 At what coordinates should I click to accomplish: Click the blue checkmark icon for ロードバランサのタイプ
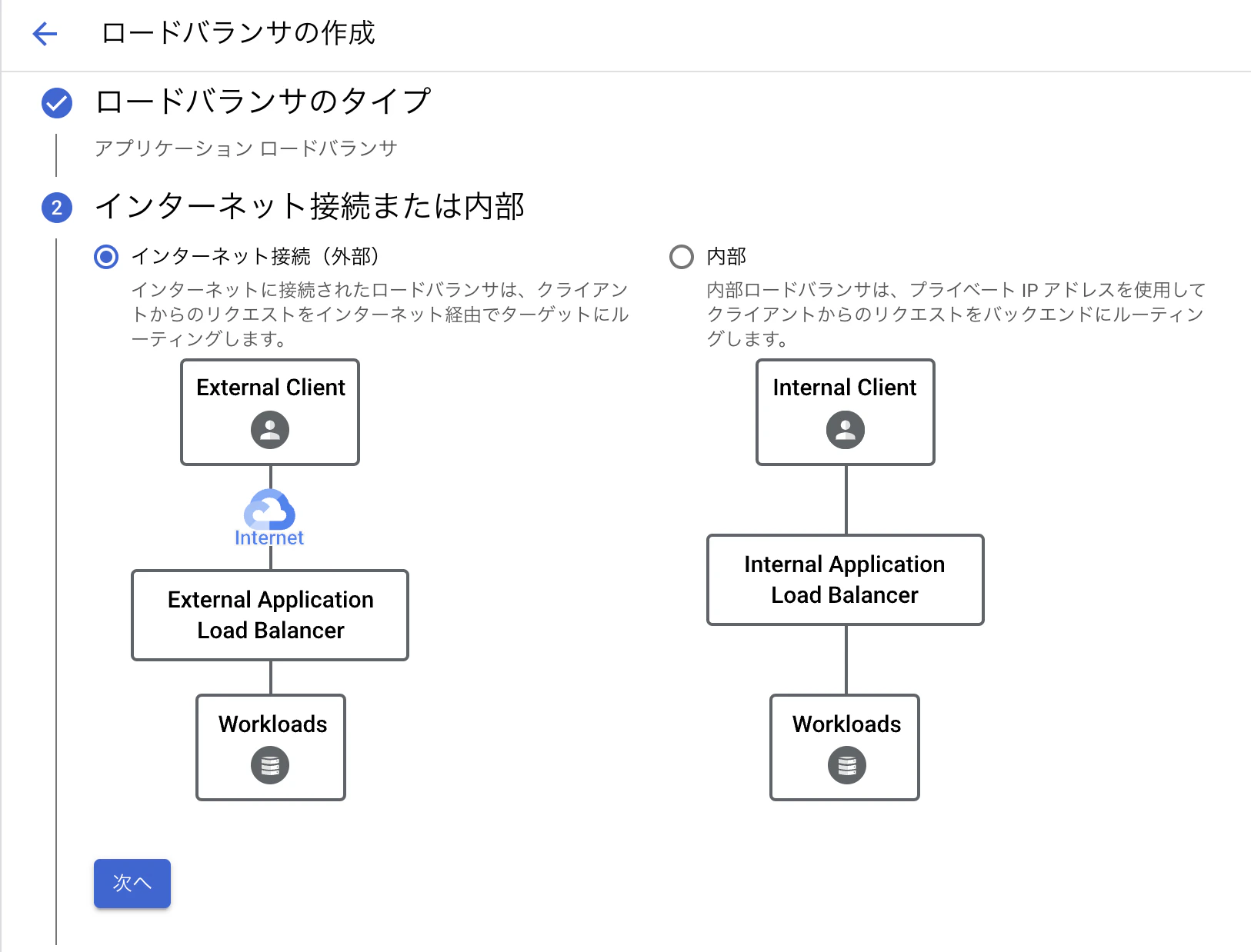click(55, 101)
